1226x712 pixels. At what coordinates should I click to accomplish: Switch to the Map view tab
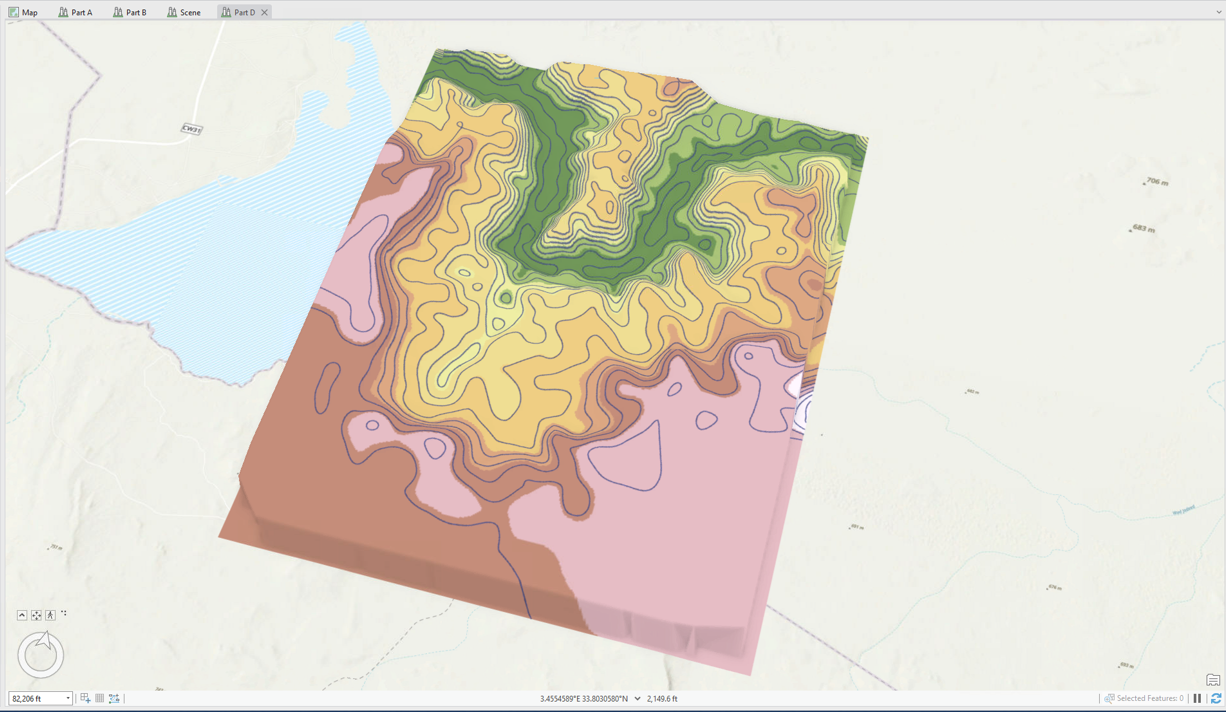23,12
